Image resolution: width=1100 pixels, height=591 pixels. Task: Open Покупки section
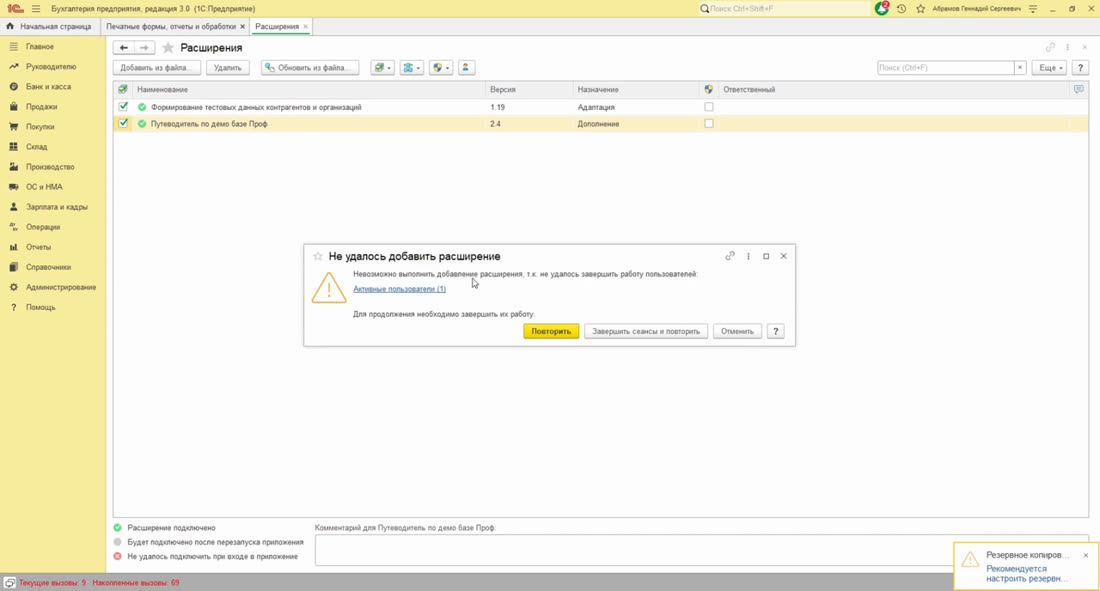point(40,127)
